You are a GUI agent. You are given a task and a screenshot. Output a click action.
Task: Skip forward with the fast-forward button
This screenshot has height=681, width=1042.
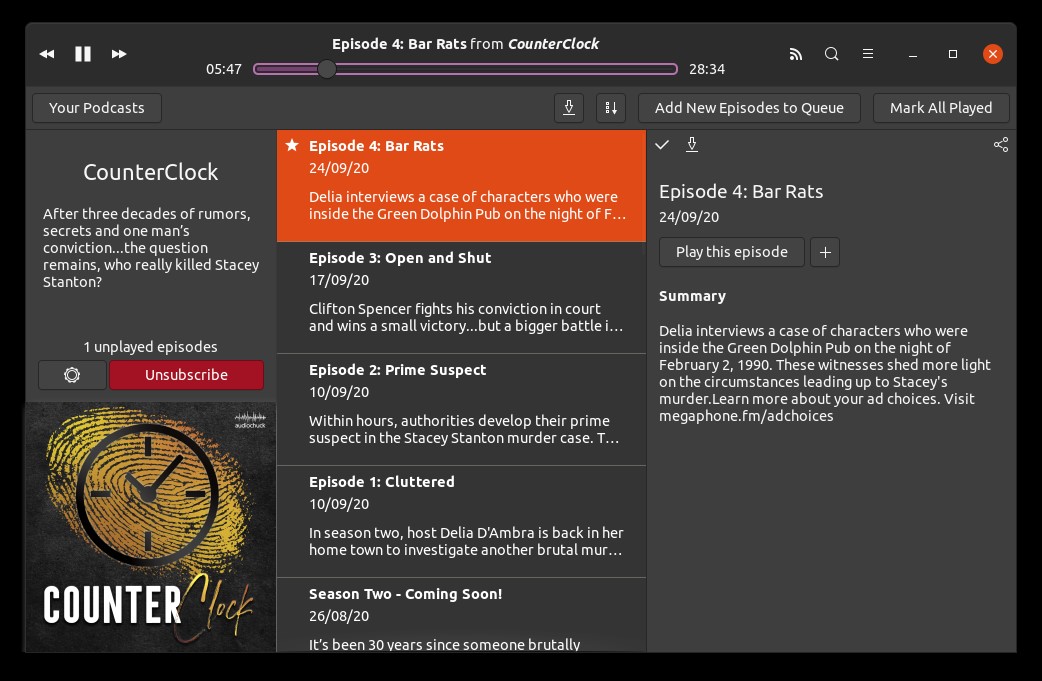[x=119, y=54]
